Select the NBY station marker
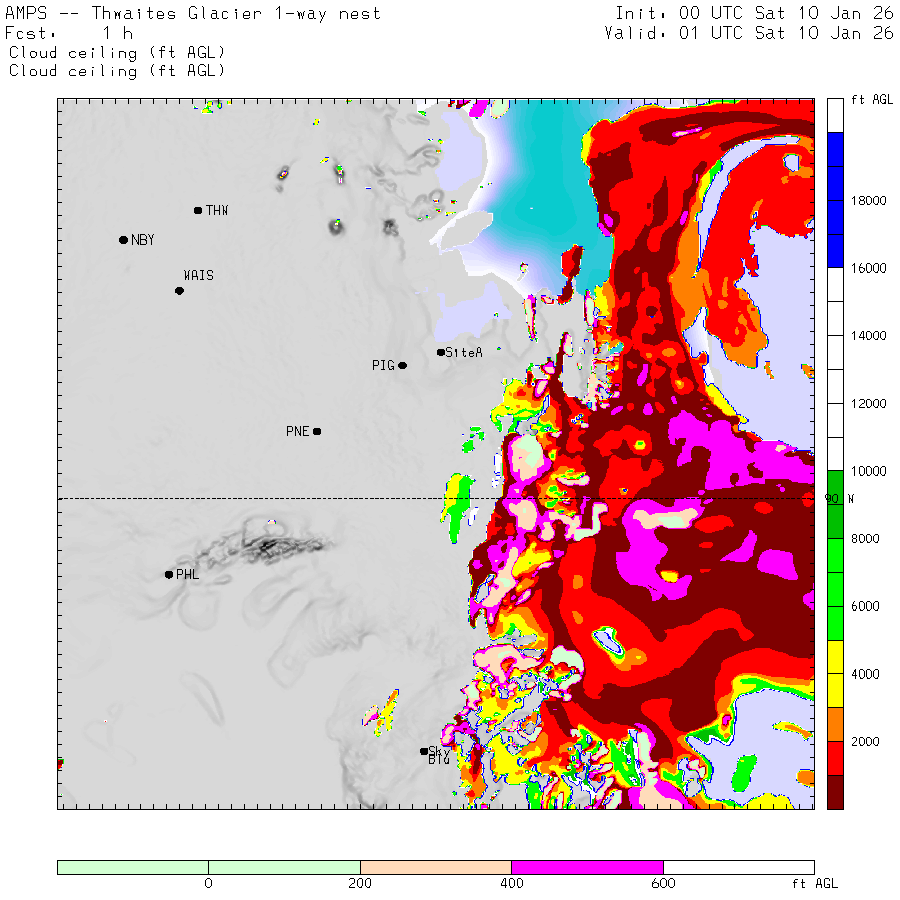The height and width of the screenshot is (900, 900). pyautogui.click(x=123, y=240)
